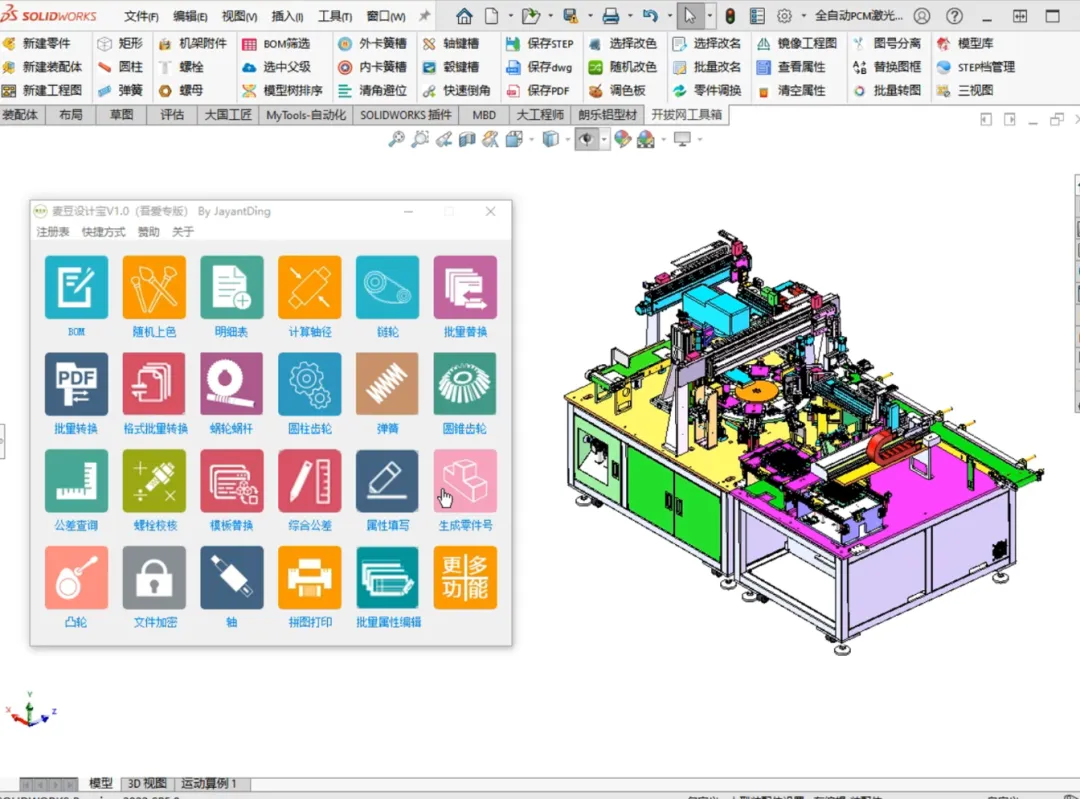This screenshot has width=1080, height=799.
Task: Click the Rebuild traffic light icon
Action: coord(730,16)
